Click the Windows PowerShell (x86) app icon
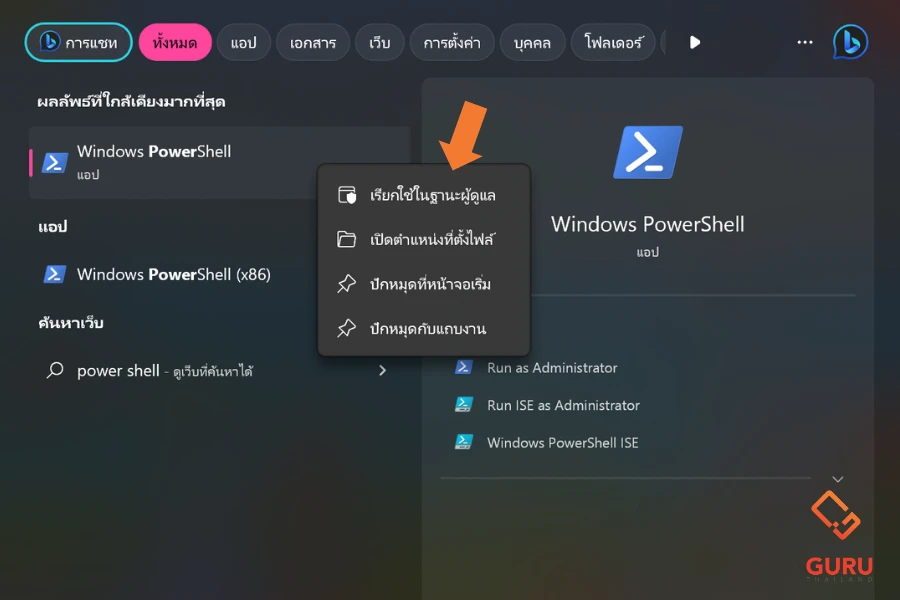The height and width of the screenshot is (600, 900). click(55, 274)
